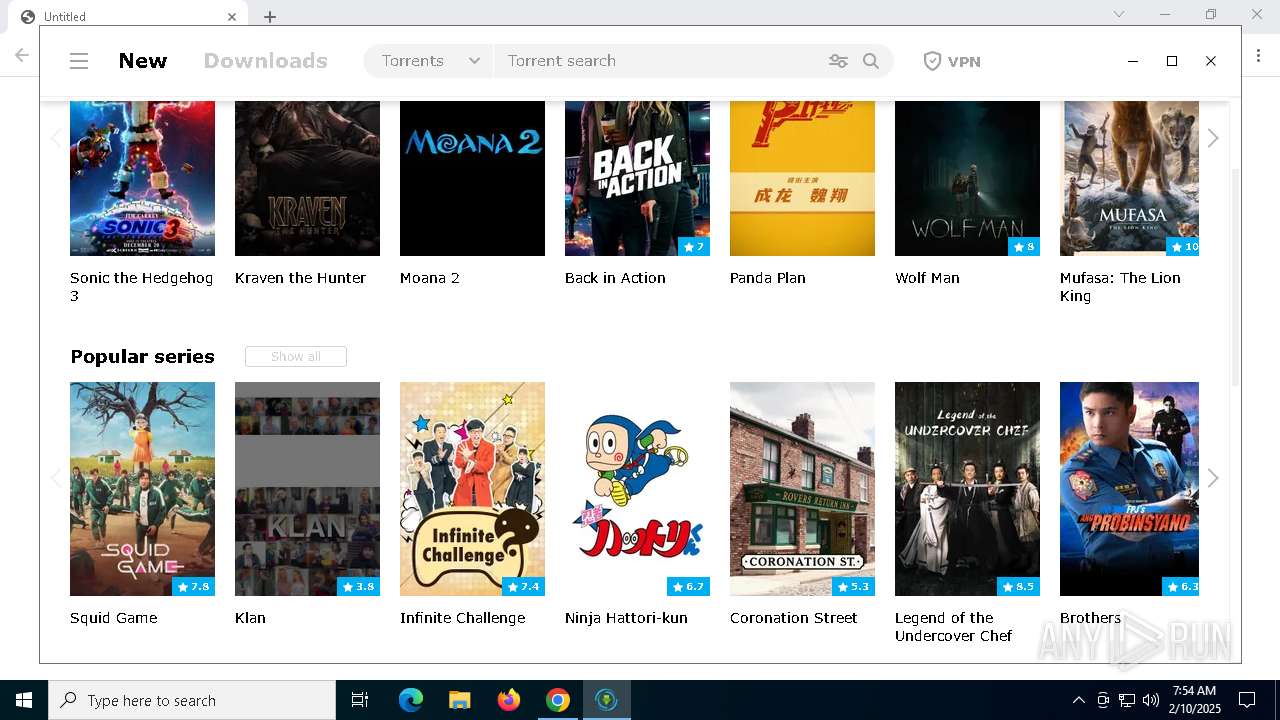Click the magnifier search icon
This screenshot has height=720, width=1280.
tap(871, 61)
